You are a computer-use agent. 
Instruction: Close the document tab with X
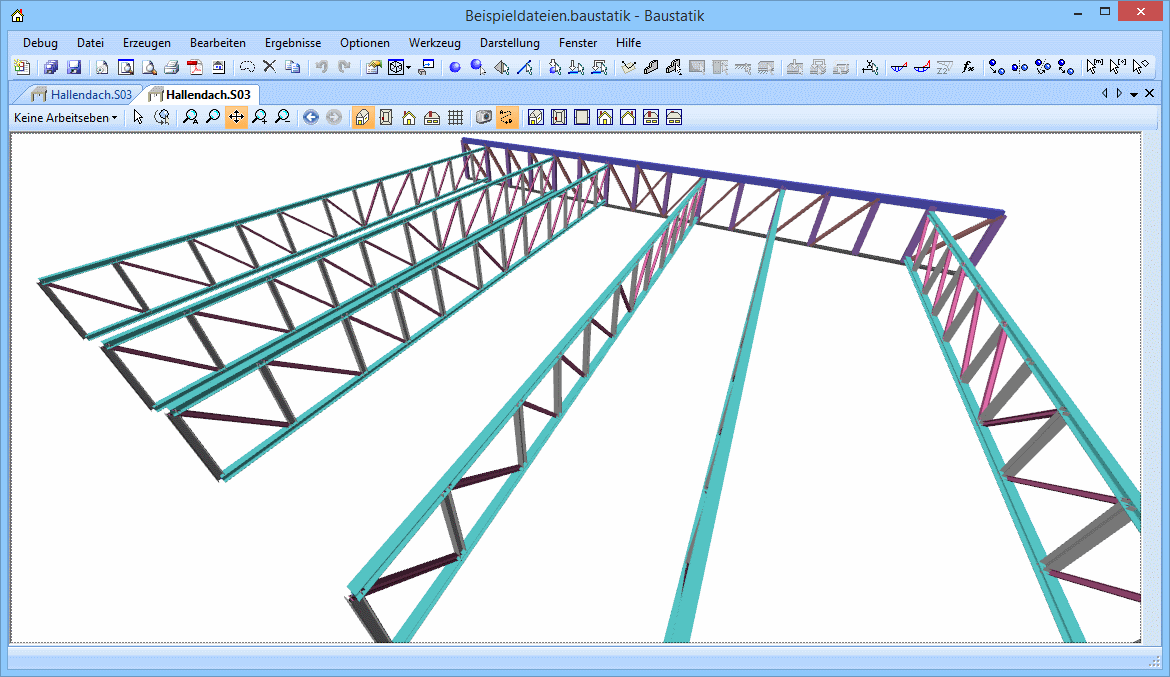1148,93
